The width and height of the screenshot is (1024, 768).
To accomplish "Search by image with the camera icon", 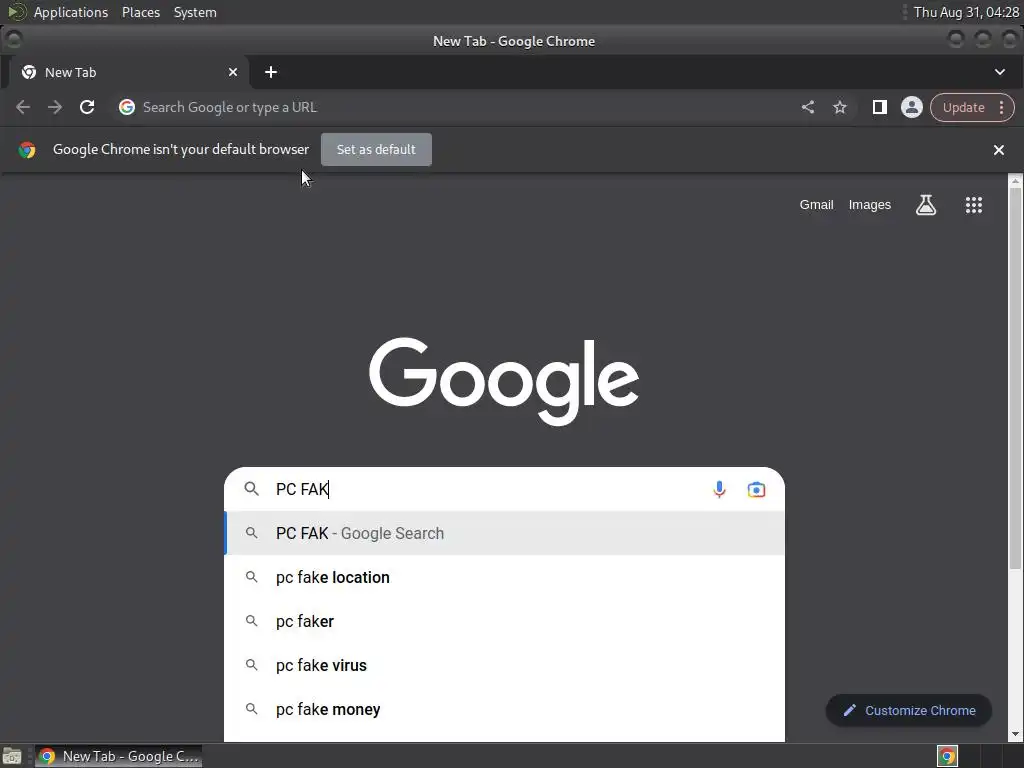I will coord(756,489).
